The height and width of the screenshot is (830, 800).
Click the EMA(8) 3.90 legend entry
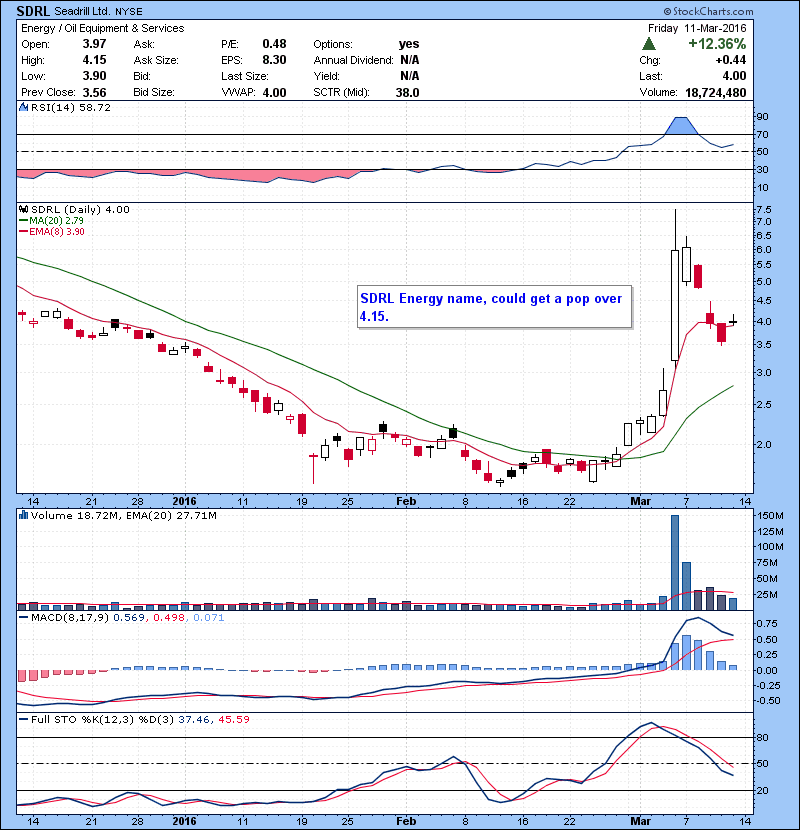57,232
